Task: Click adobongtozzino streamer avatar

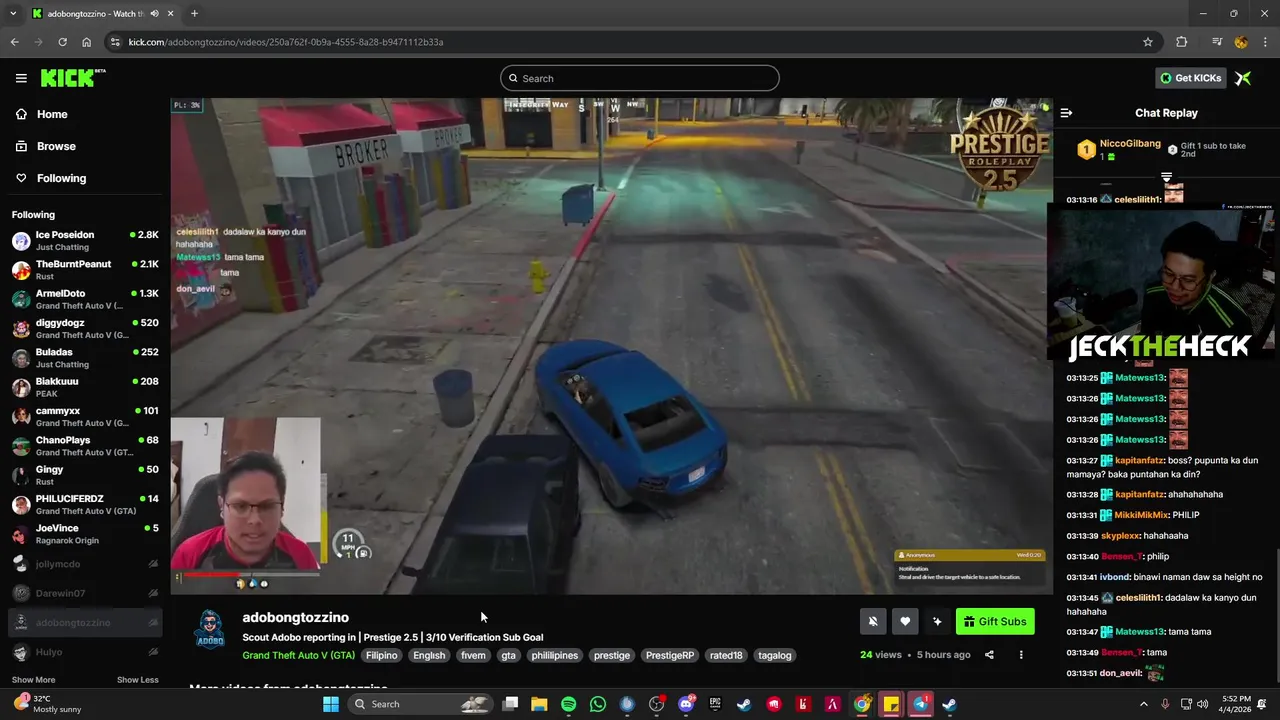Action: (x=209, y=630)
